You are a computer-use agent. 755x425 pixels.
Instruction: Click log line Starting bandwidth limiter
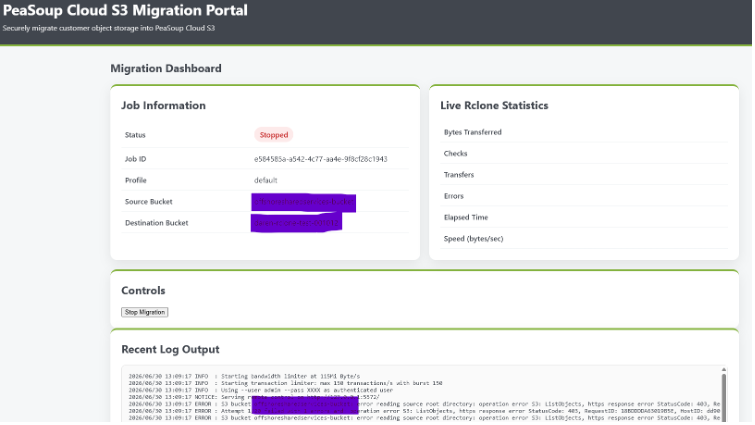[x=244, y=377]
